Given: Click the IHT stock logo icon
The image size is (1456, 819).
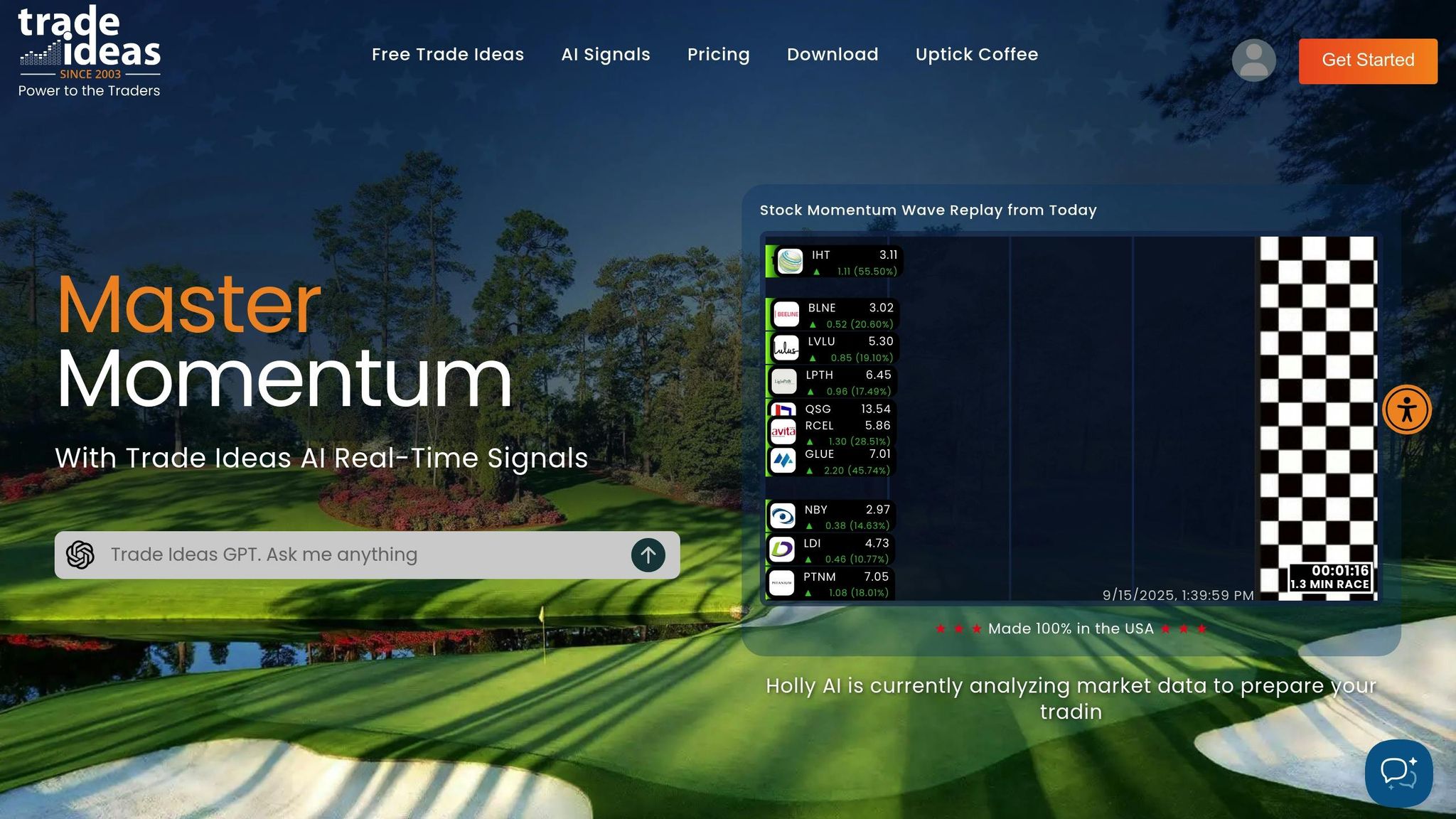Looking at the screenshot, I should [790, 262].
